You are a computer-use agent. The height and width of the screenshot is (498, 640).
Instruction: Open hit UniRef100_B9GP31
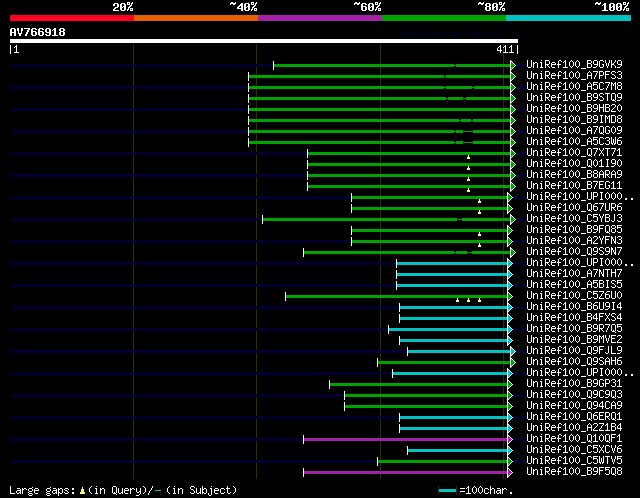tap(574, 384)
